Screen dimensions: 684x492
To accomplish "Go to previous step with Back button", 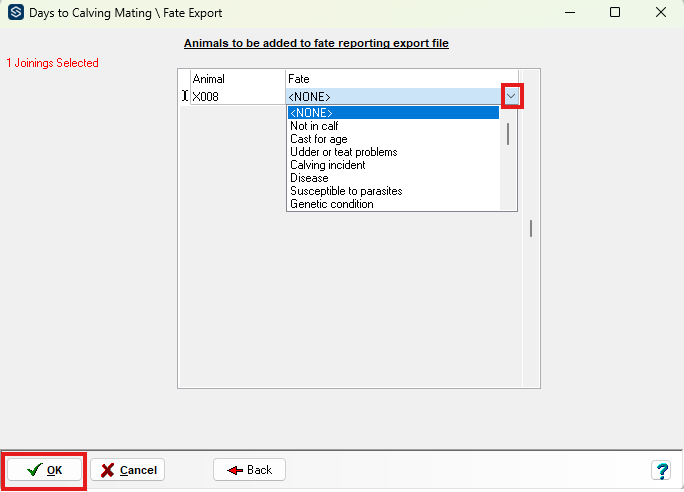I will (249, 470).
